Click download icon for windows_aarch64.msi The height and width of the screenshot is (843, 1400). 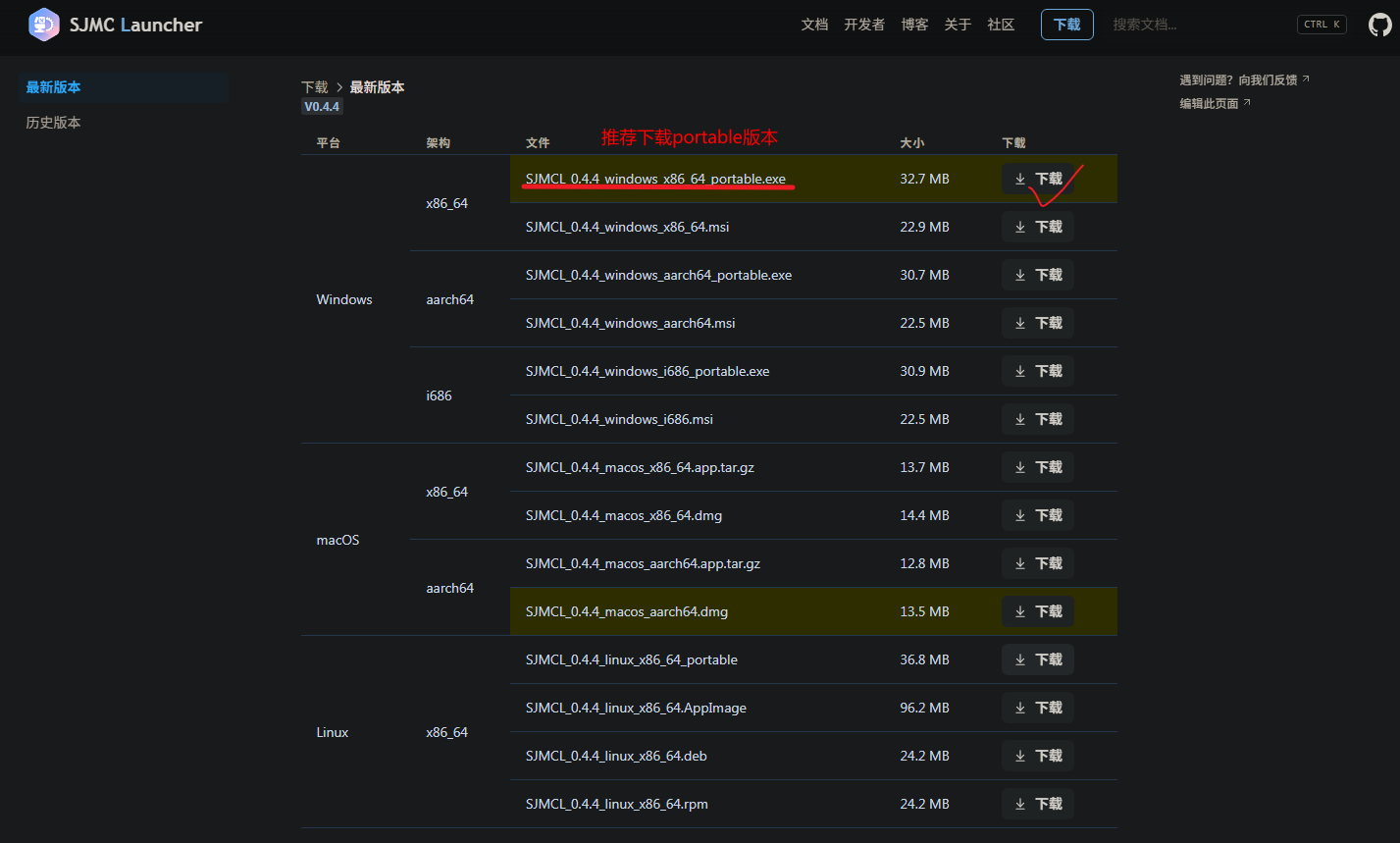[1020, 323]
